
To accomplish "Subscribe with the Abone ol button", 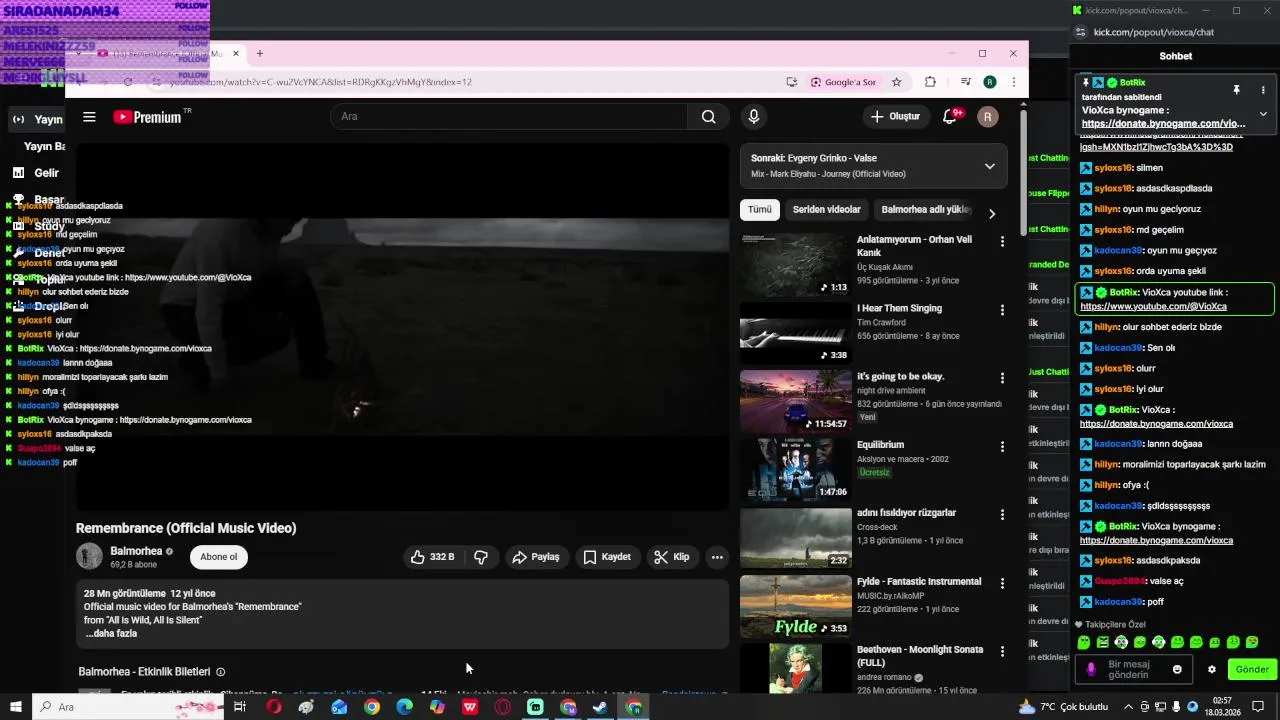I will click(x=219, y=557).
